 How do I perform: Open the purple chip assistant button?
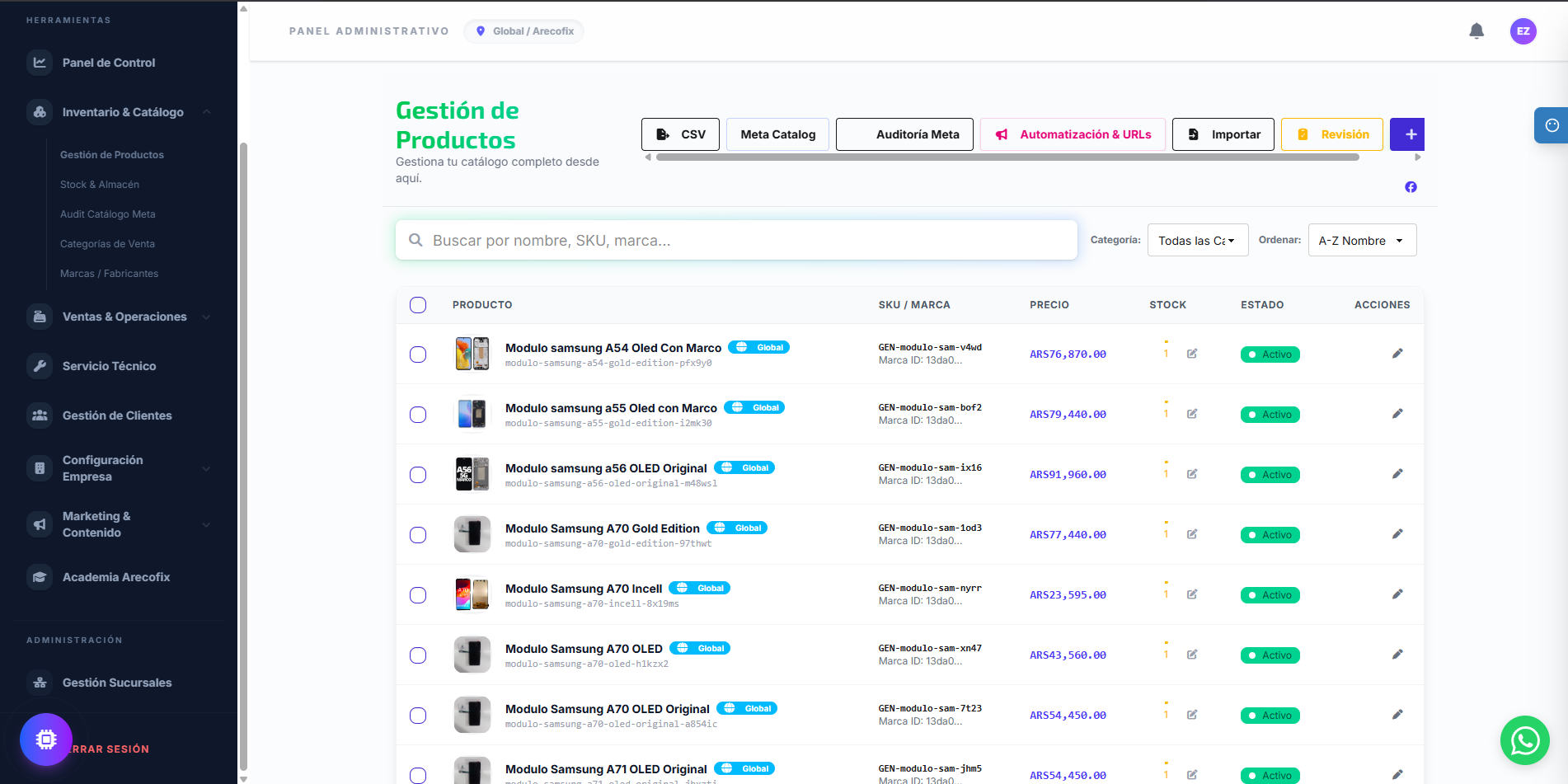click(46, 739)
